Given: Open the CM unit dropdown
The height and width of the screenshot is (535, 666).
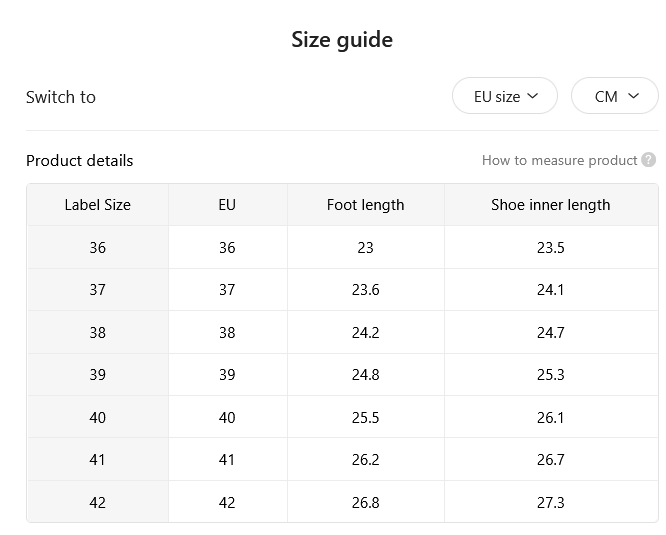Looking at the screenshot, I should (x=615, y=96).
